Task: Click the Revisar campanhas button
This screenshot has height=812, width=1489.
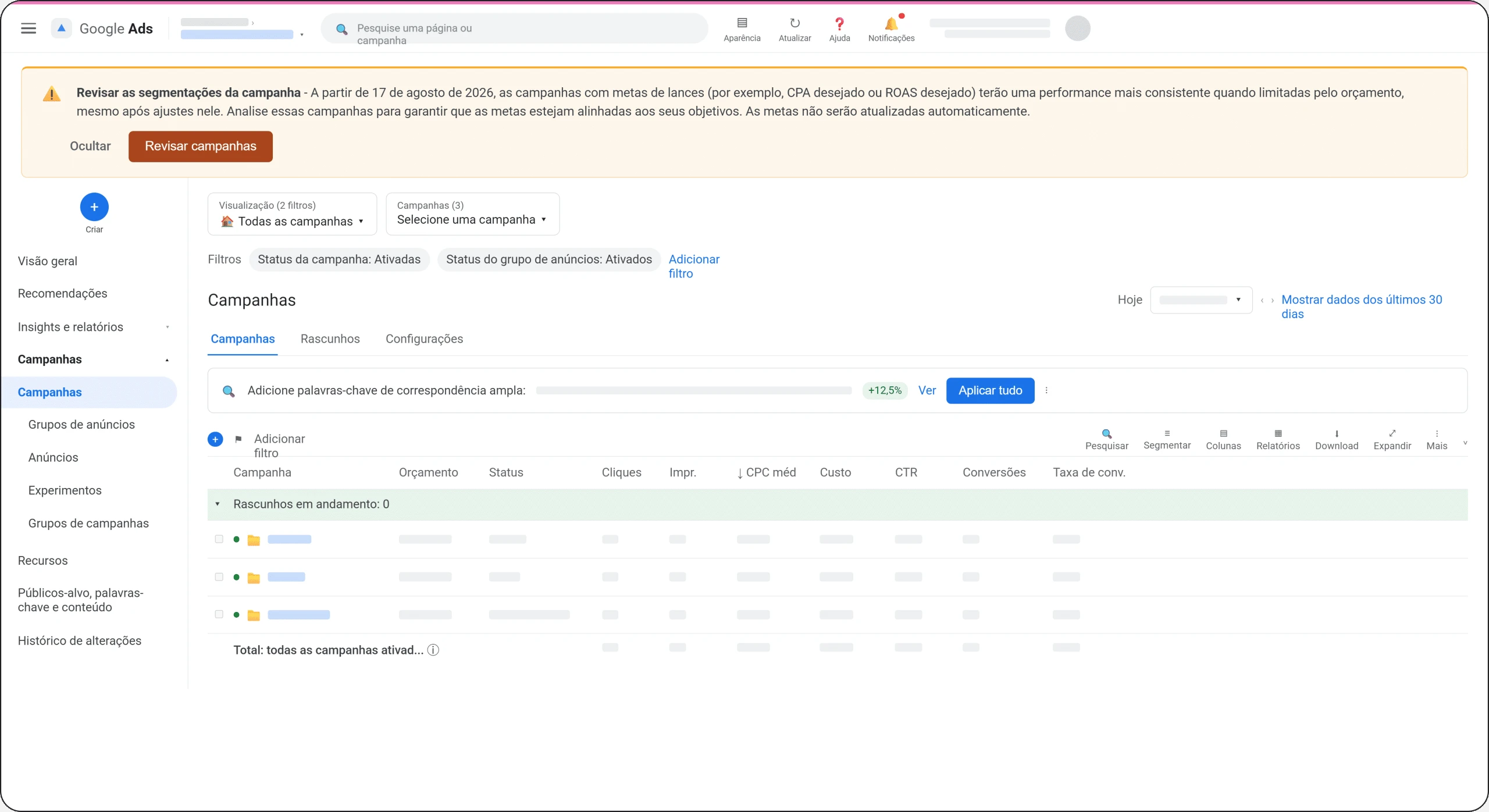Action: (201, 146)
